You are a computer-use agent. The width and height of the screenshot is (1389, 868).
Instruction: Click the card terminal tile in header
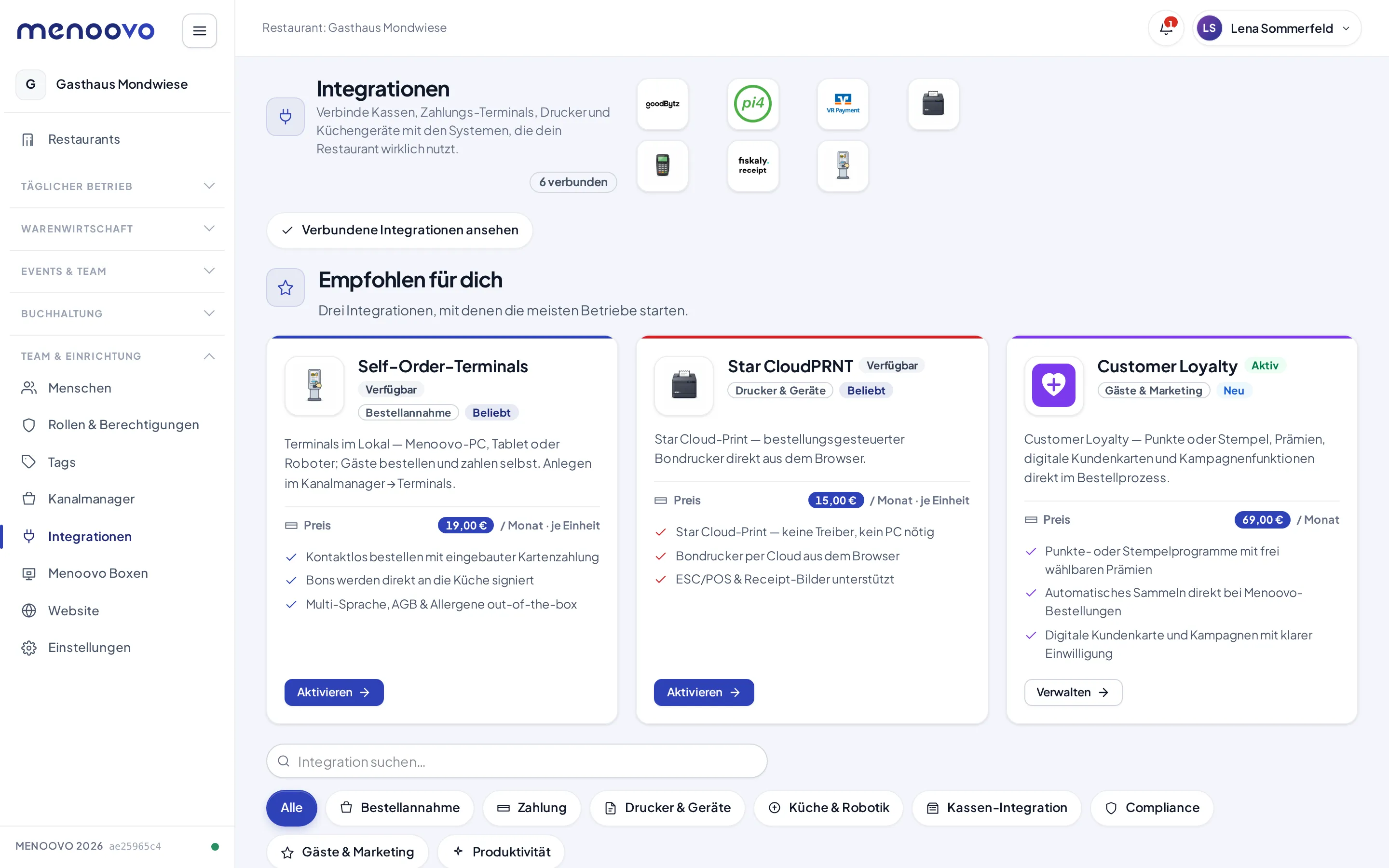[662, 166]
